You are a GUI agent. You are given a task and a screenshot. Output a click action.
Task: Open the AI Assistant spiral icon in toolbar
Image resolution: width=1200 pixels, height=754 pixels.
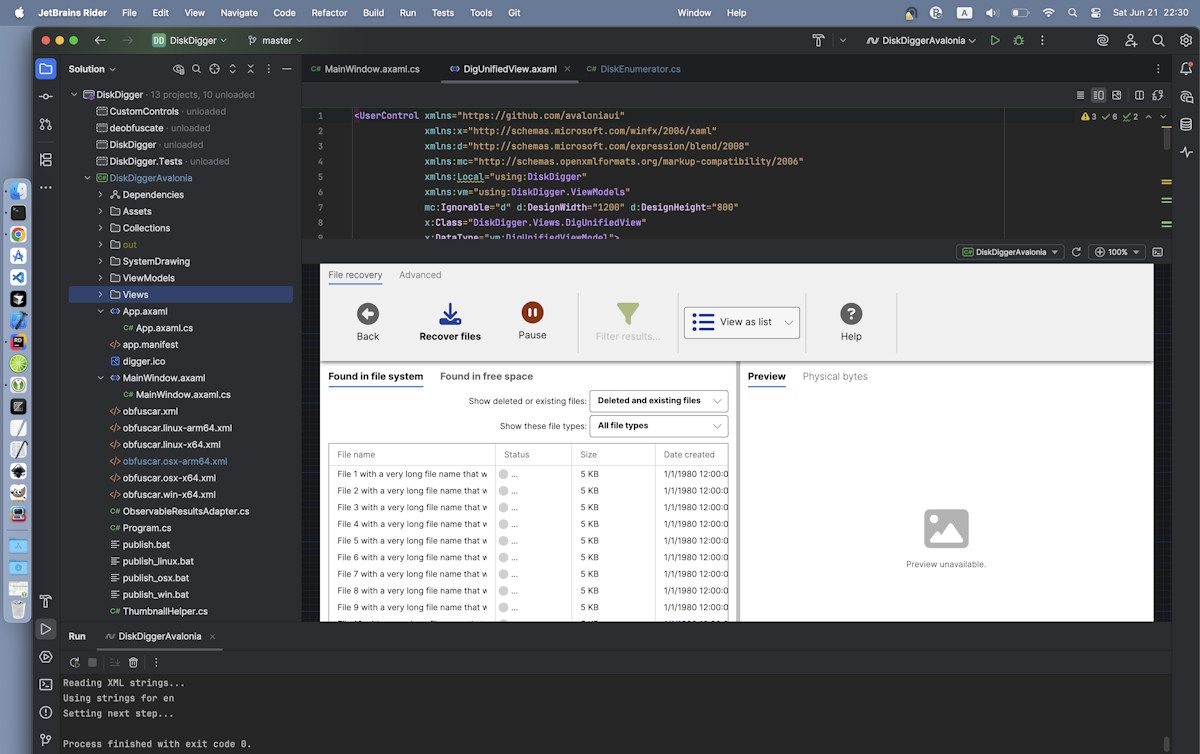pos(1103,41)
